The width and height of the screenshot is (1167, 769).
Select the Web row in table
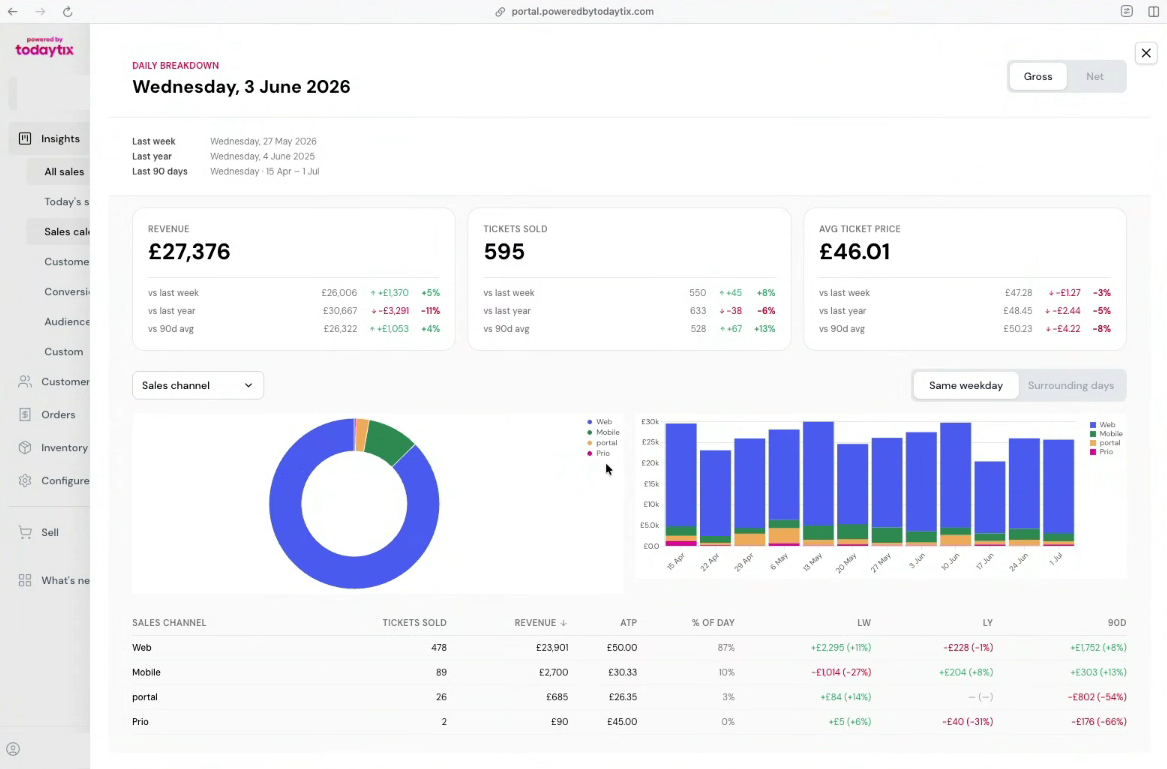(629, 648)
